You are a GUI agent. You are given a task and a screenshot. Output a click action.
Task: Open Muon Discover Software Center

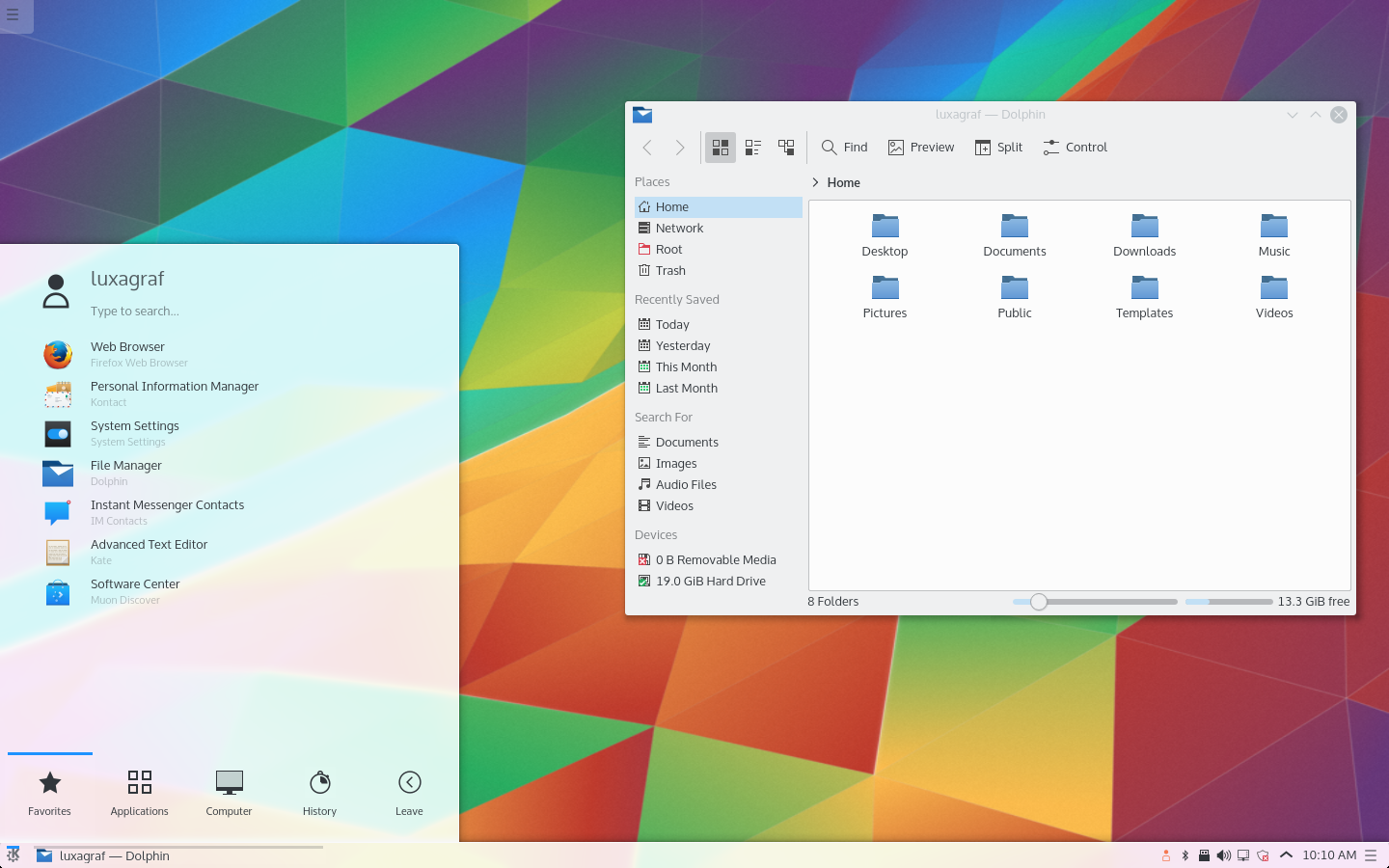click(x=134, y=591)
